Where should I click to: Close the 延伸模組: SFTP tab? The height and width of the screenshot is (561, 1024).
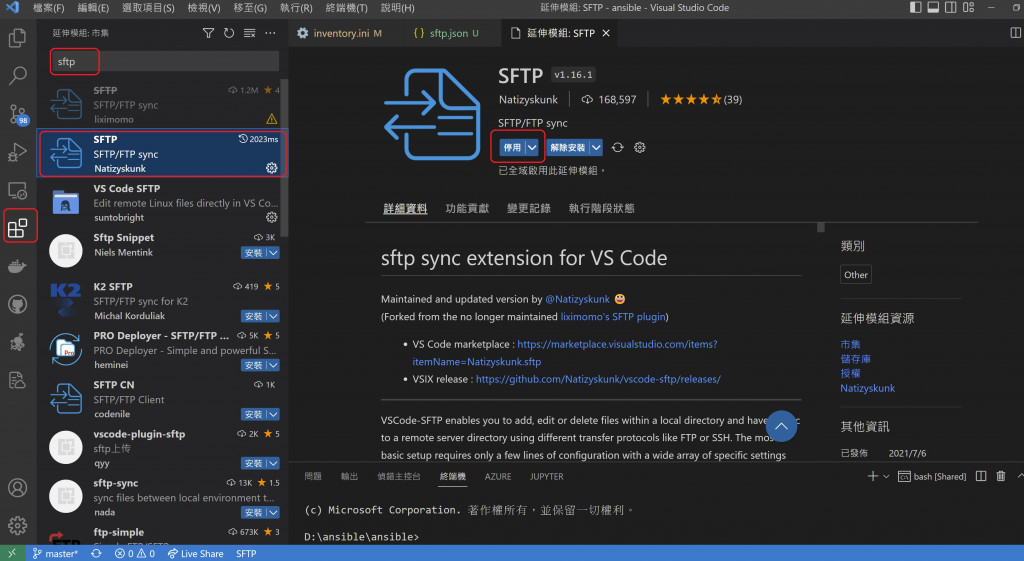point(606,33)
